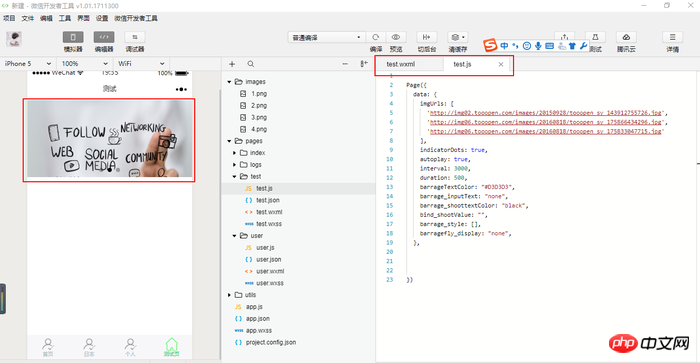Select app.json in the file tree

[x=258, y=318]
